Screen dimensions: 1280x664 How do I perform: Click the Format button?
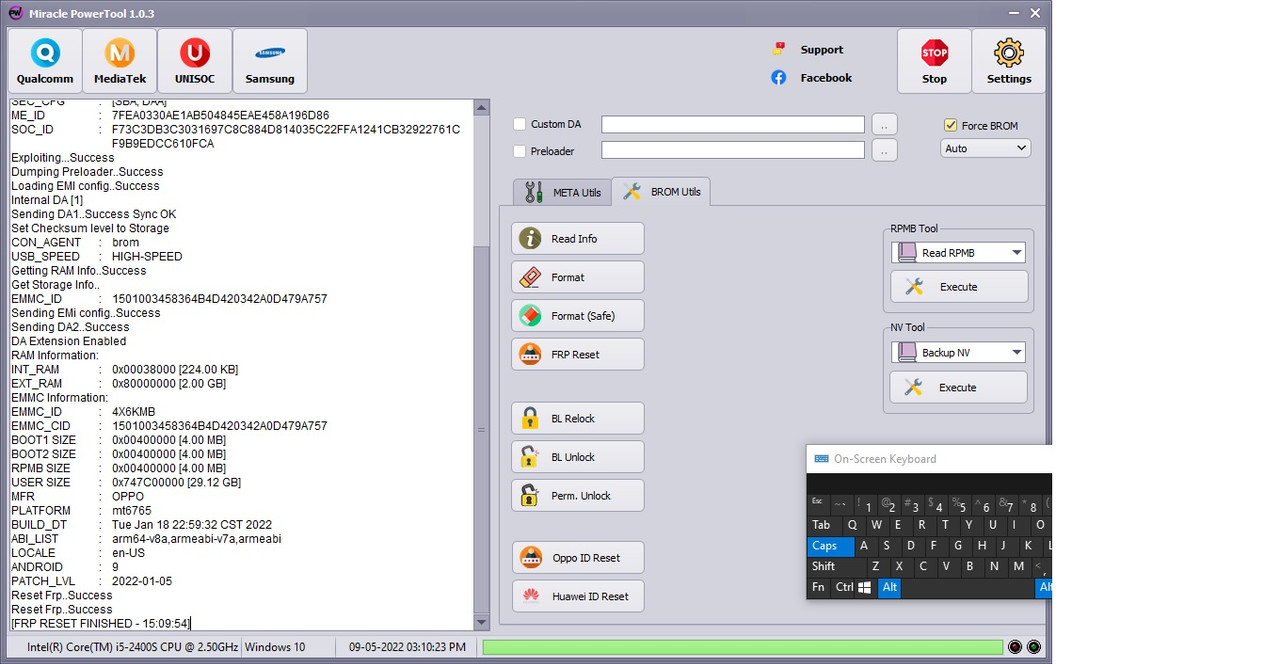click(578, 277)
